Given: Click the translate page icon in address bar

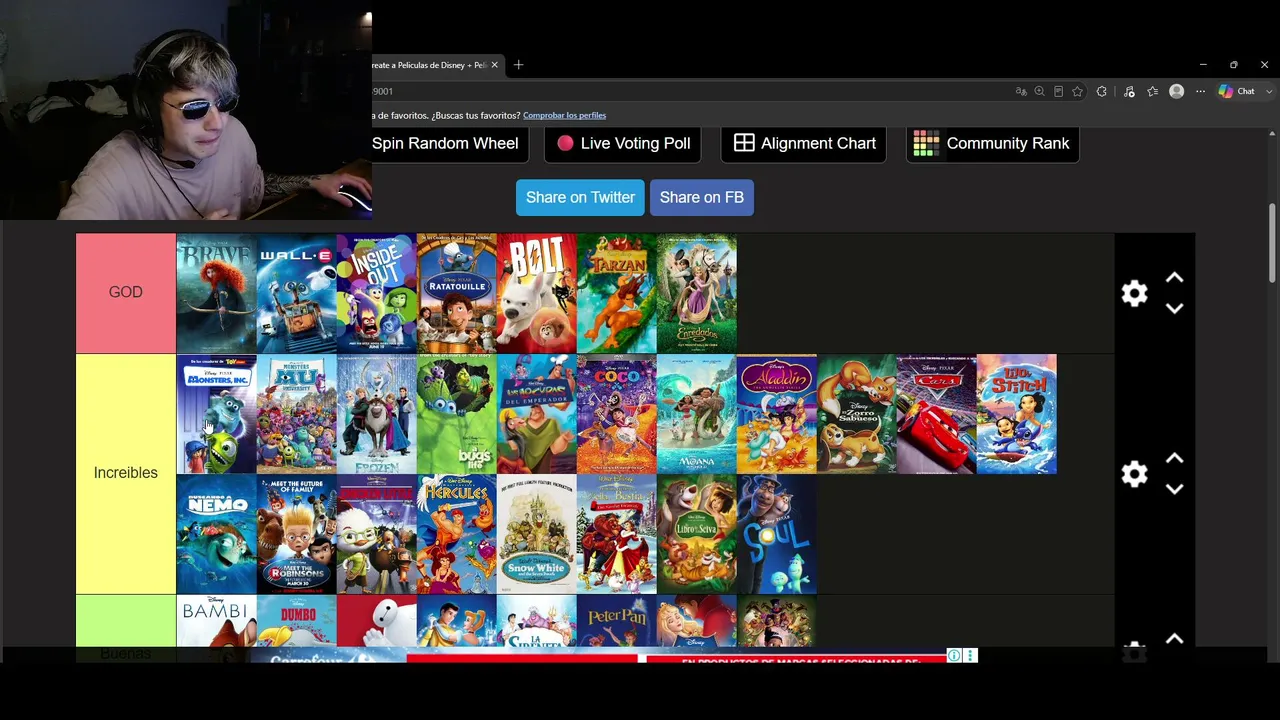Looking at the screenshot, I should pyautogui.click(x=1021, y=91).
